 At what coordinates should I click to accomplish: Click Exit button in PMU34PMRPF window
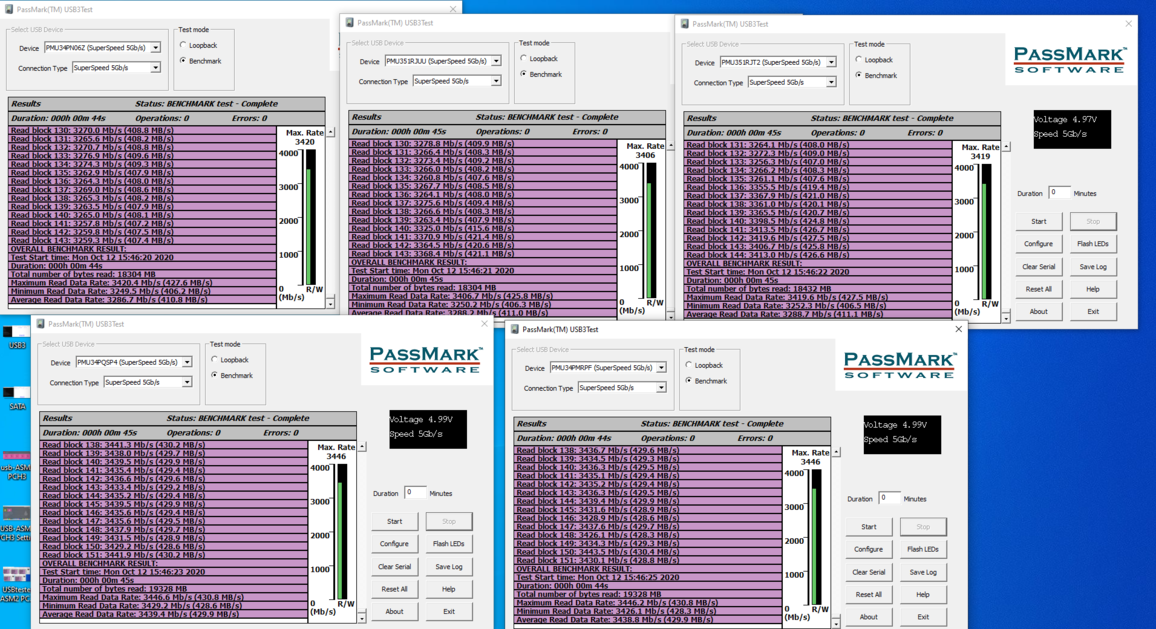tap(923, 616)
